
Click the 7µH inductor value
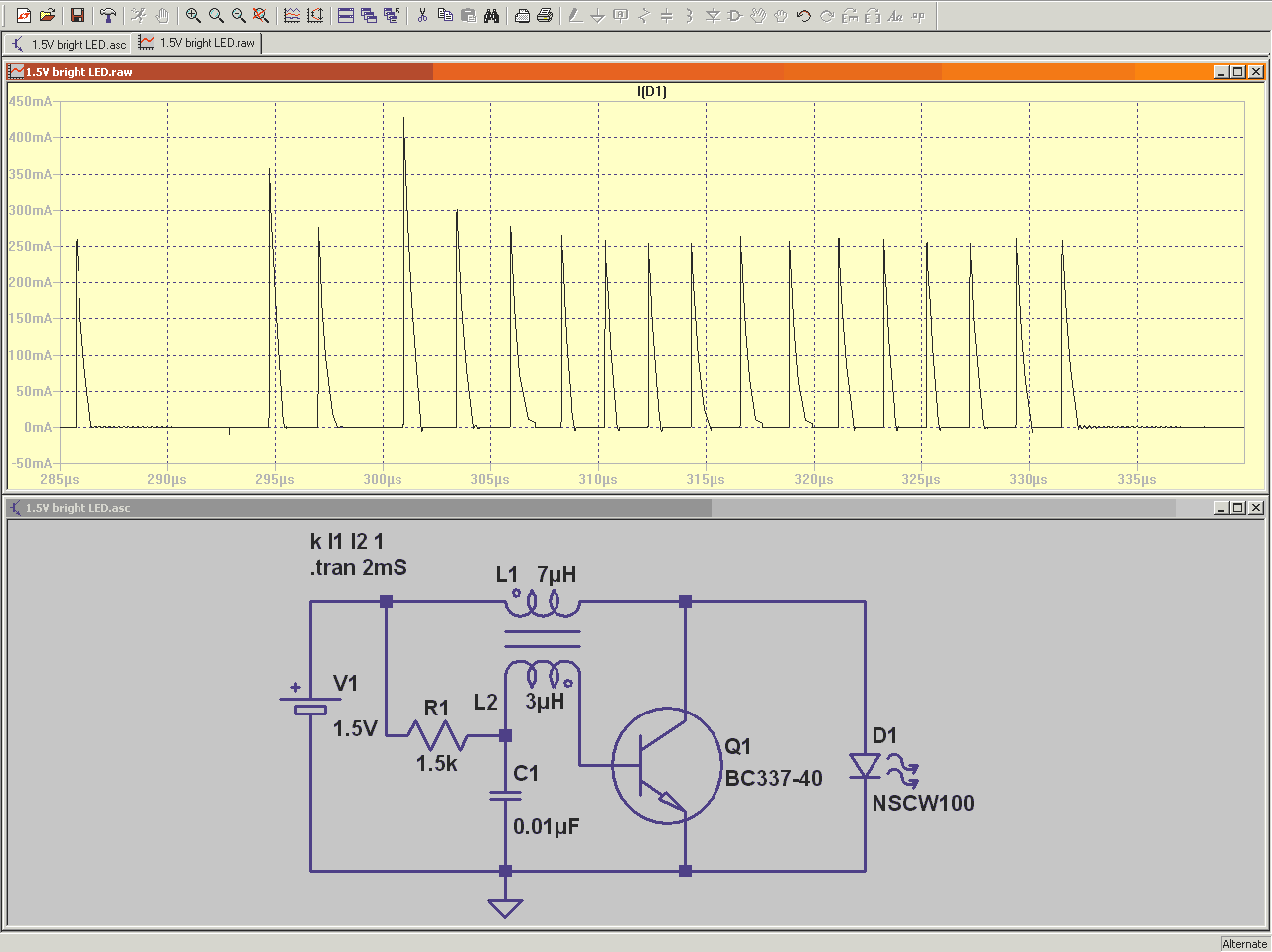pos(556,575)
